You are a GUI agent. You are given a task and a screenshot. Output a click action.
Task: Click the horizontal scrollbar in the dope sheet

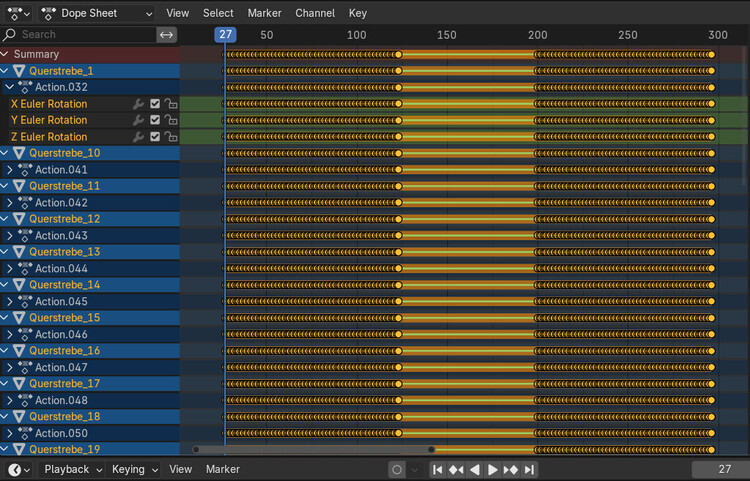click(314, 449)
